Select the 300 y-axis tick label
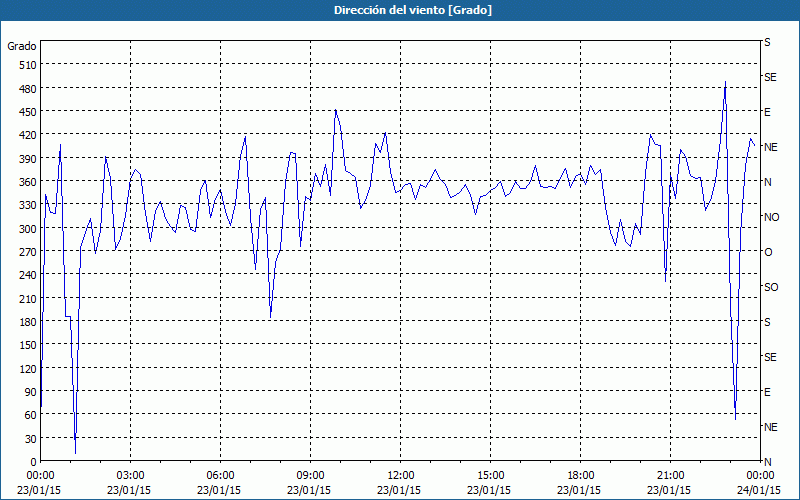The width and height of the screenshot is (800, 500). pyautogui.click(x=28, y=229)
